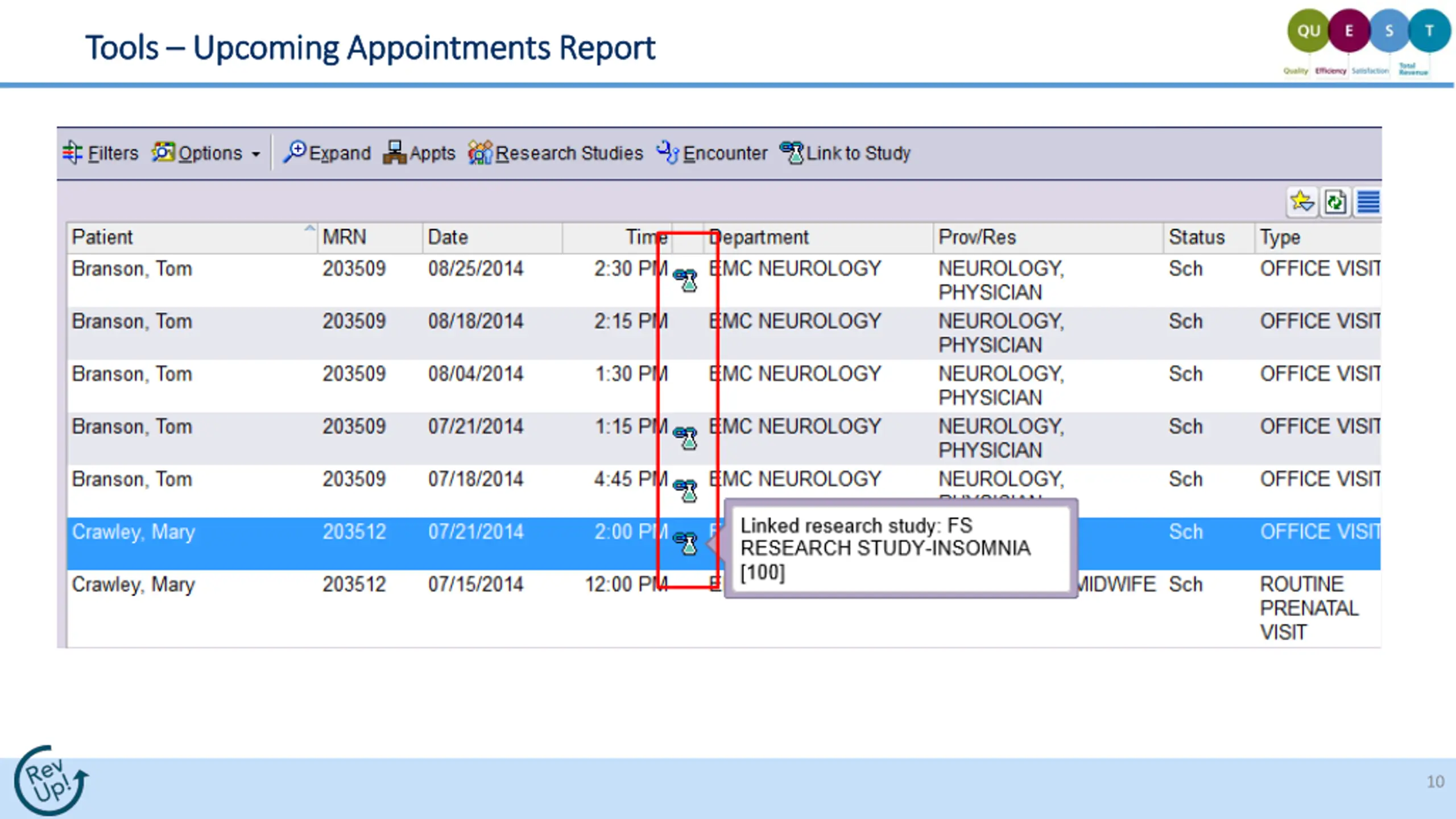Click the 1:30 PM time cell

(x=631, y=374)
